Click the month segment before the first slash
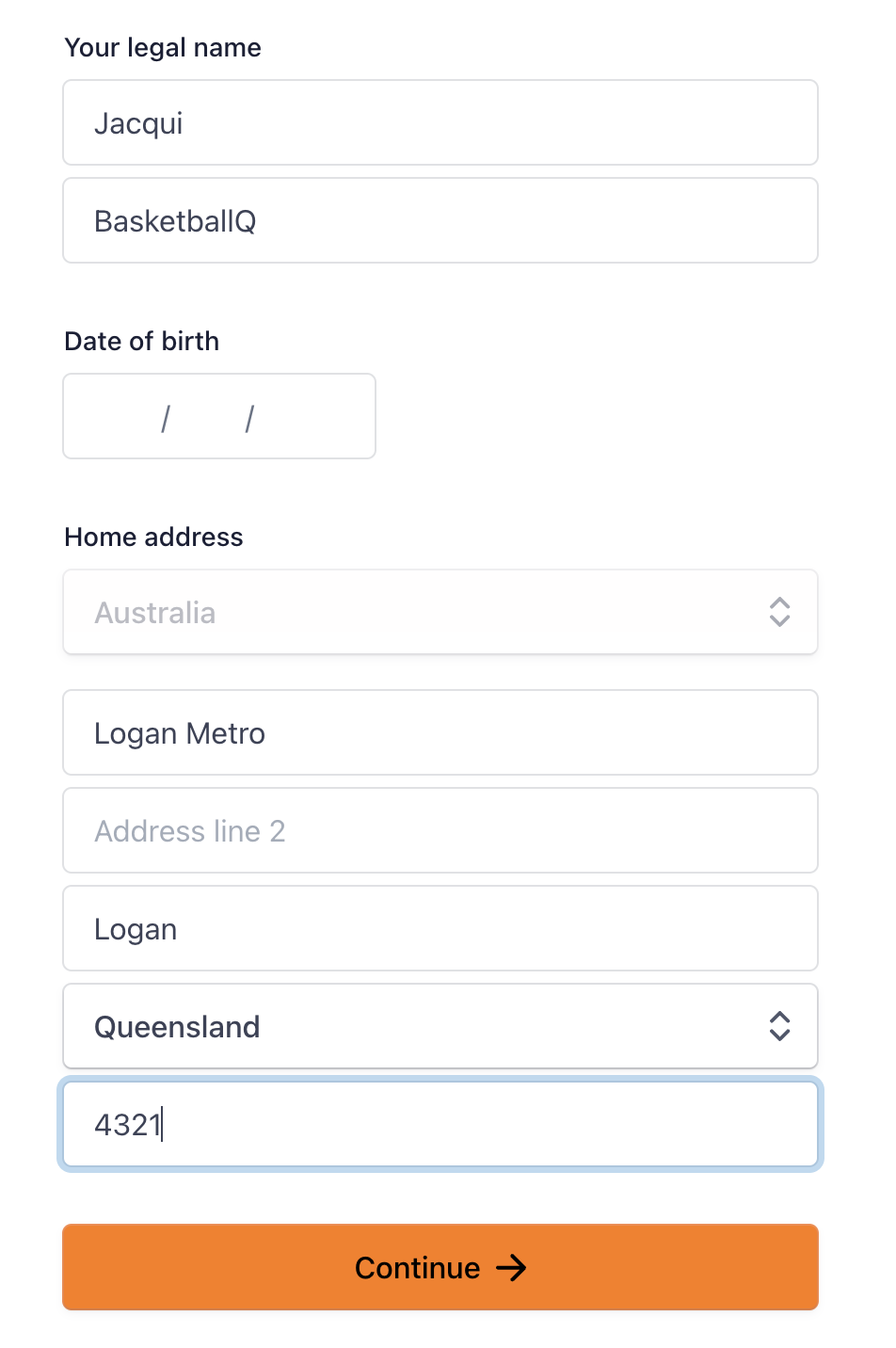The width and height of the screenshot is (896, 1348). [123, 417]
